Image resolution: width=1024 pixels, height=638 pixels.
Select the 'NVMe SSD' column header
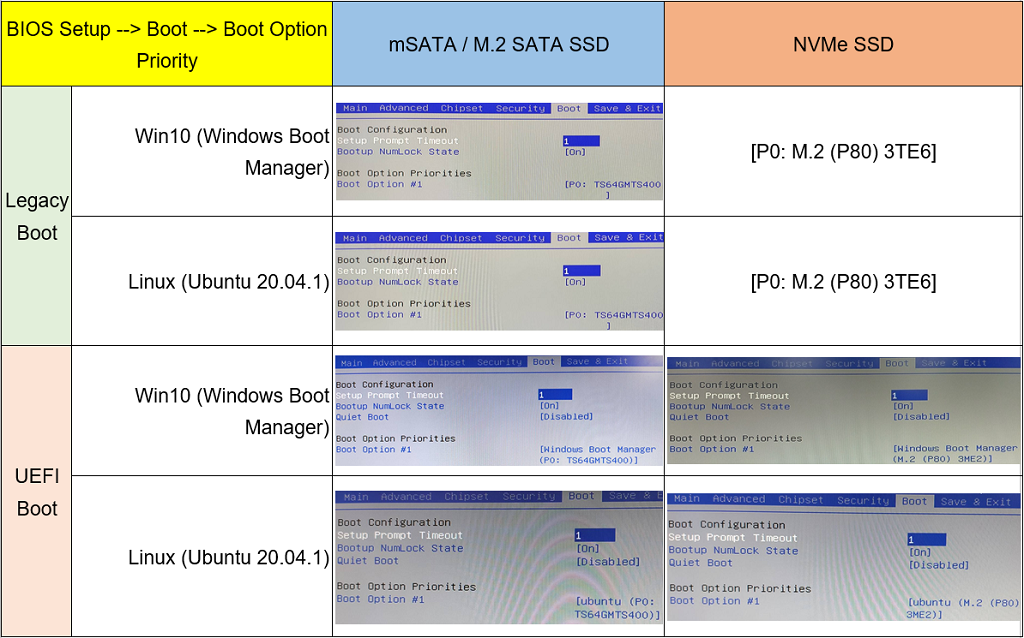click(x=843, y=44)
